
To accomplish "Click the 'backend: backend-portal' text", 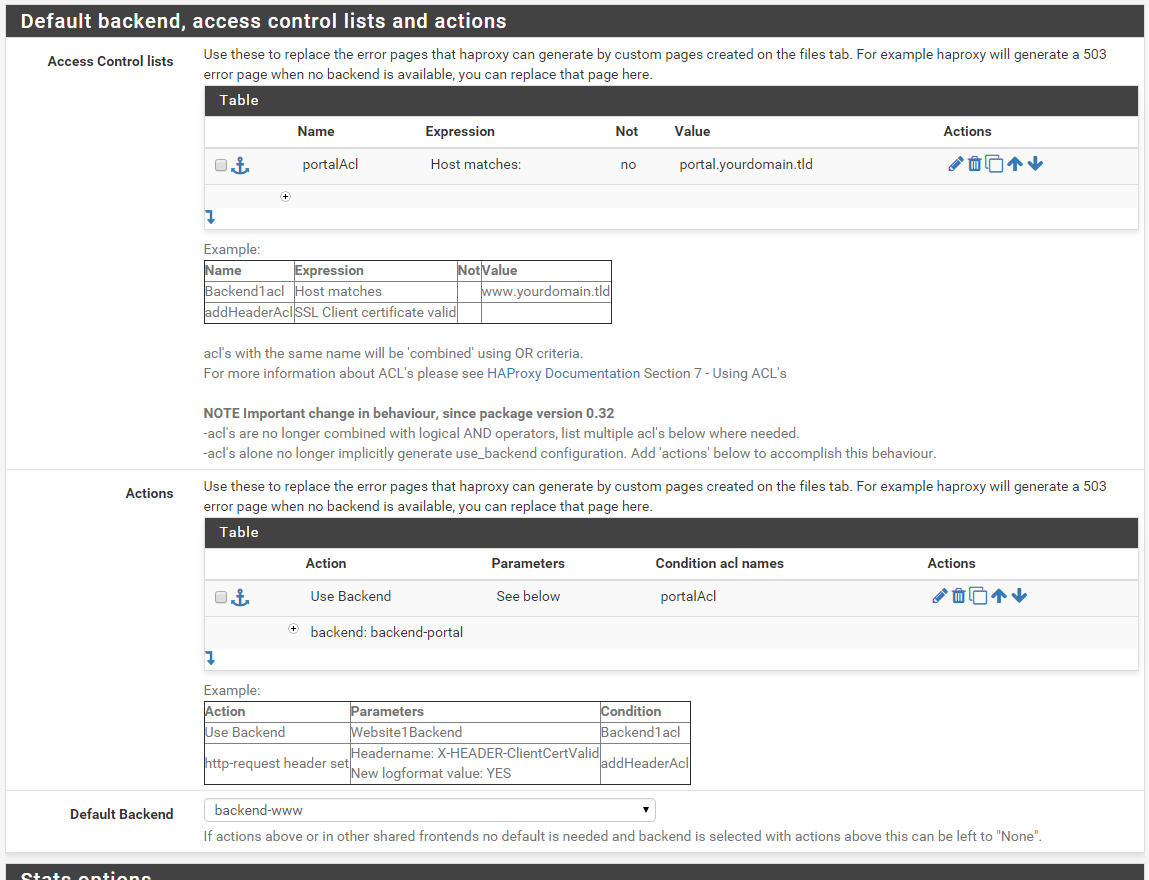I will tap(386, 632).
